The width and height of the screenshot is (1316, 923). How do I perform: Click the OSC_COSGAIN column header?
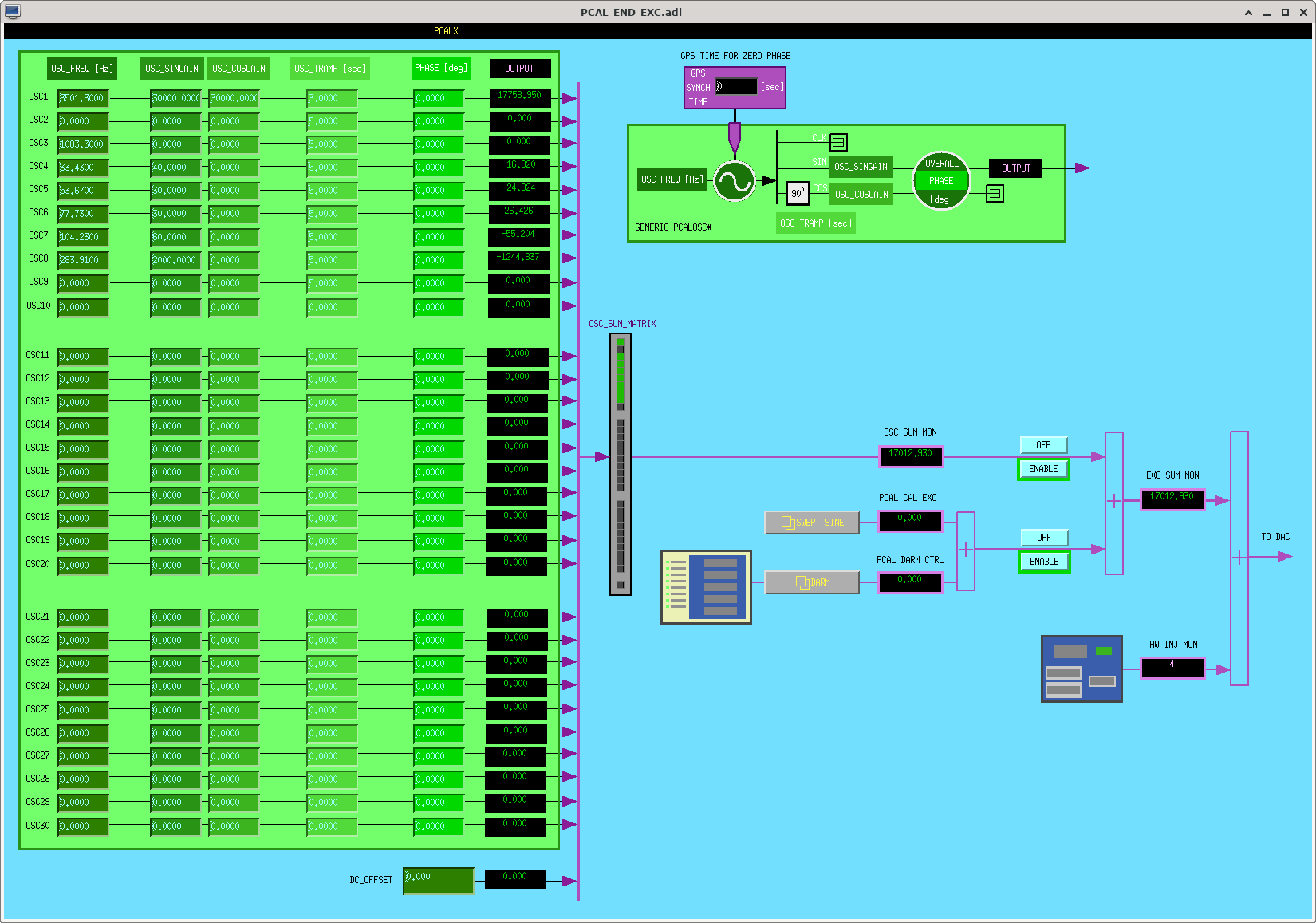point(238,69)
